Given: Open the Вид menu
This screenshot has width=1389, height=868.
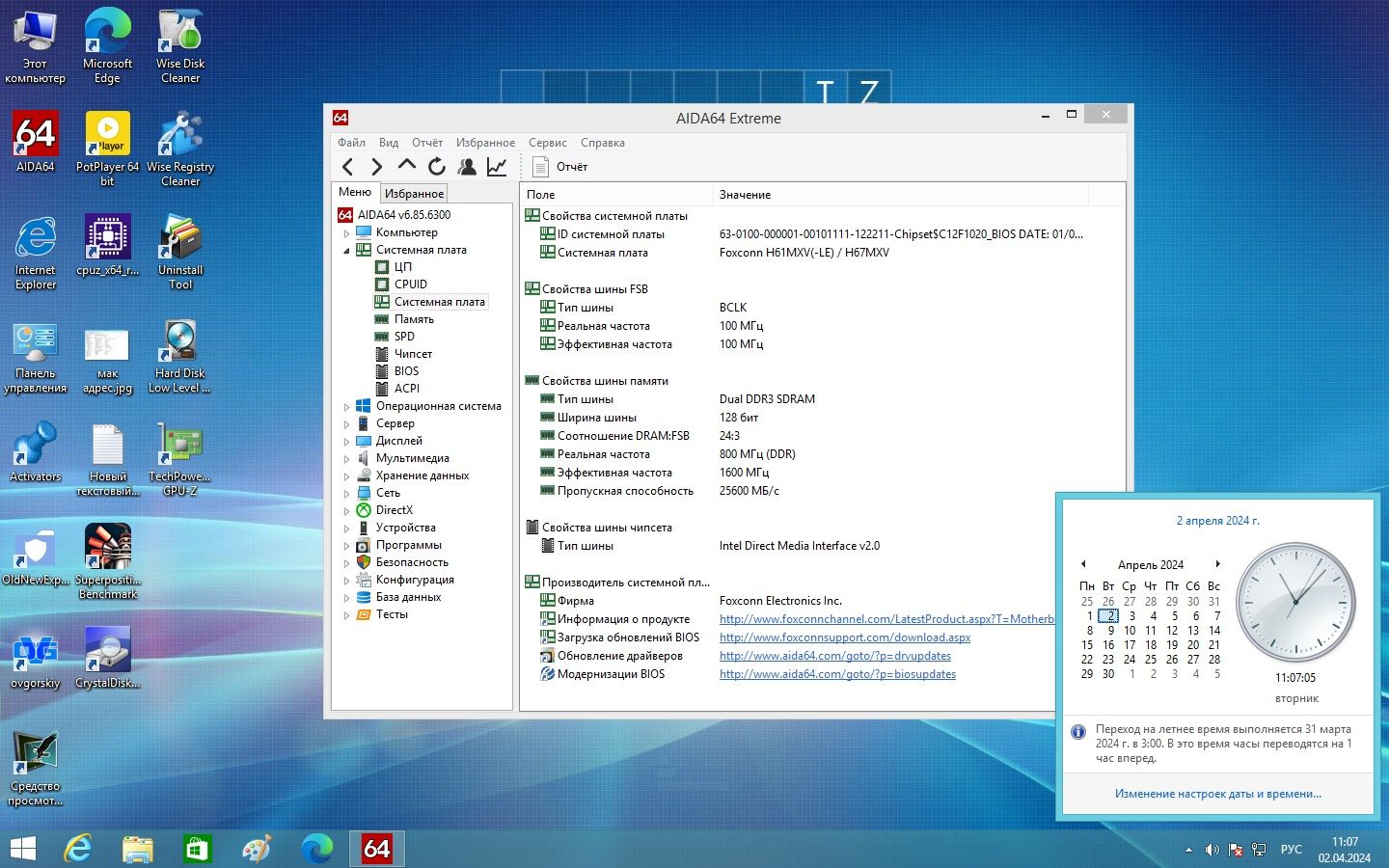Looking at the screenshot, I should click(389, 143).
